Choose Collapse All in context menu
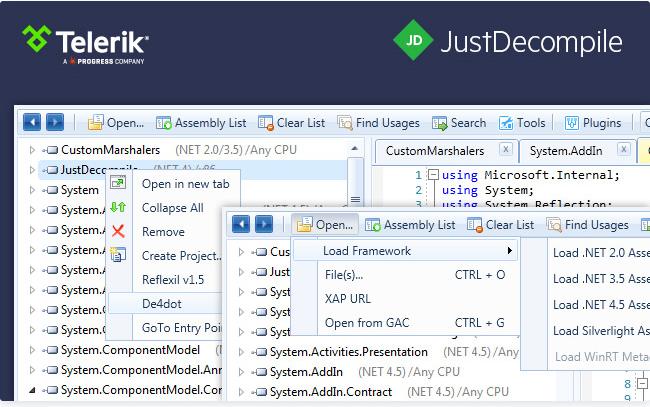This screenshot has height=407, width=650. coord(172,208)
